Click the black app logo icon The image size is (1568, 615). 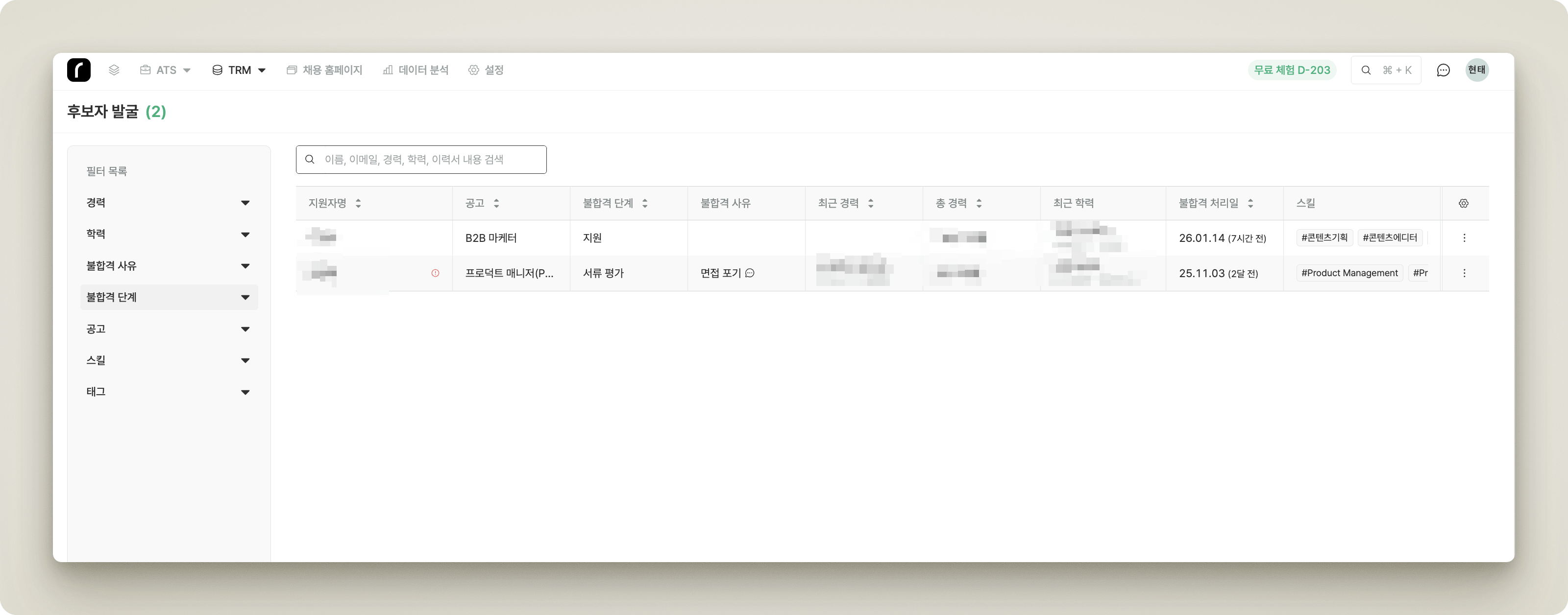pyautogui.click(x=78, y=70)
